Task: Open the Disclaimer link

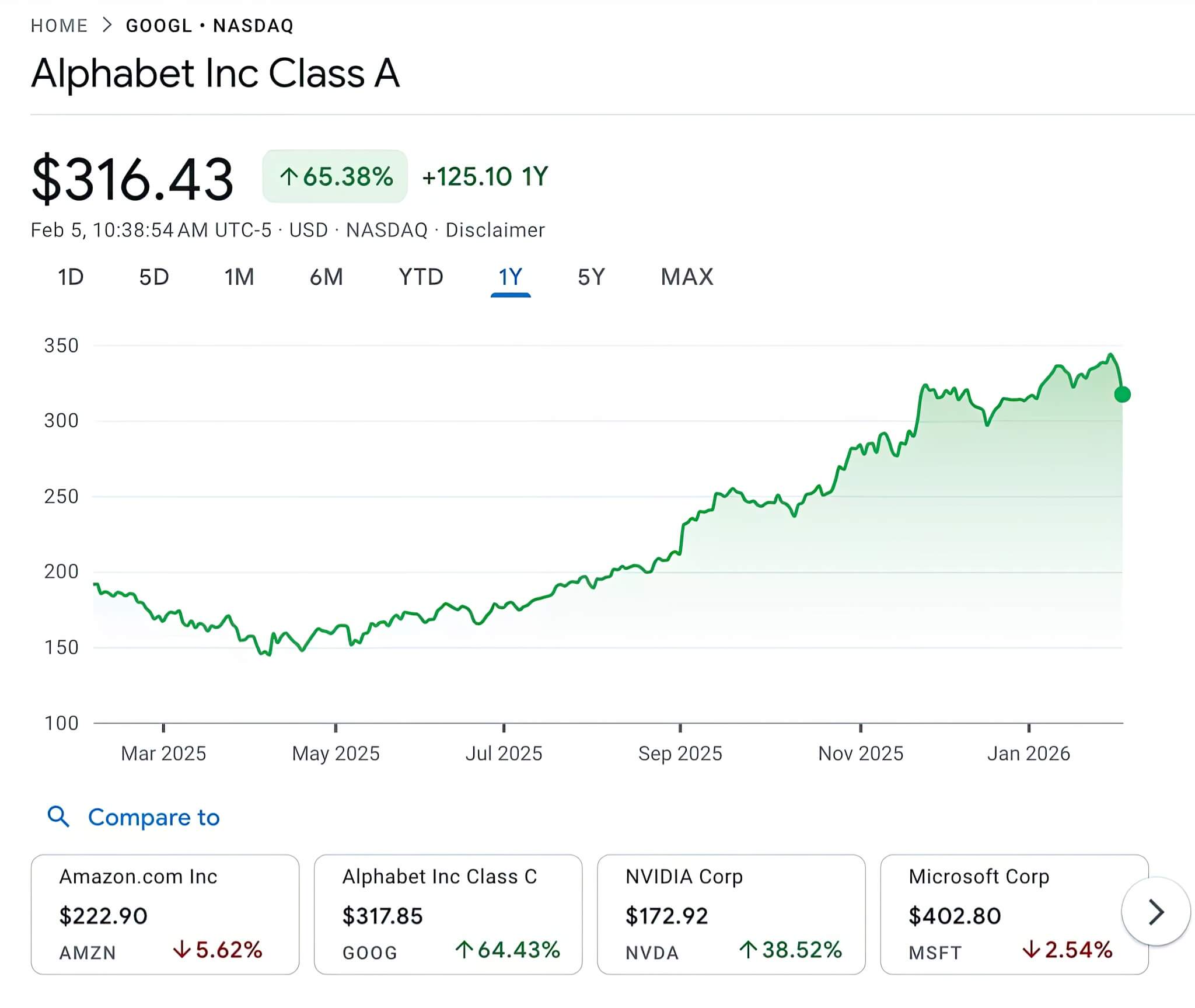Action: pyautogui.click(x=495, y=230)
